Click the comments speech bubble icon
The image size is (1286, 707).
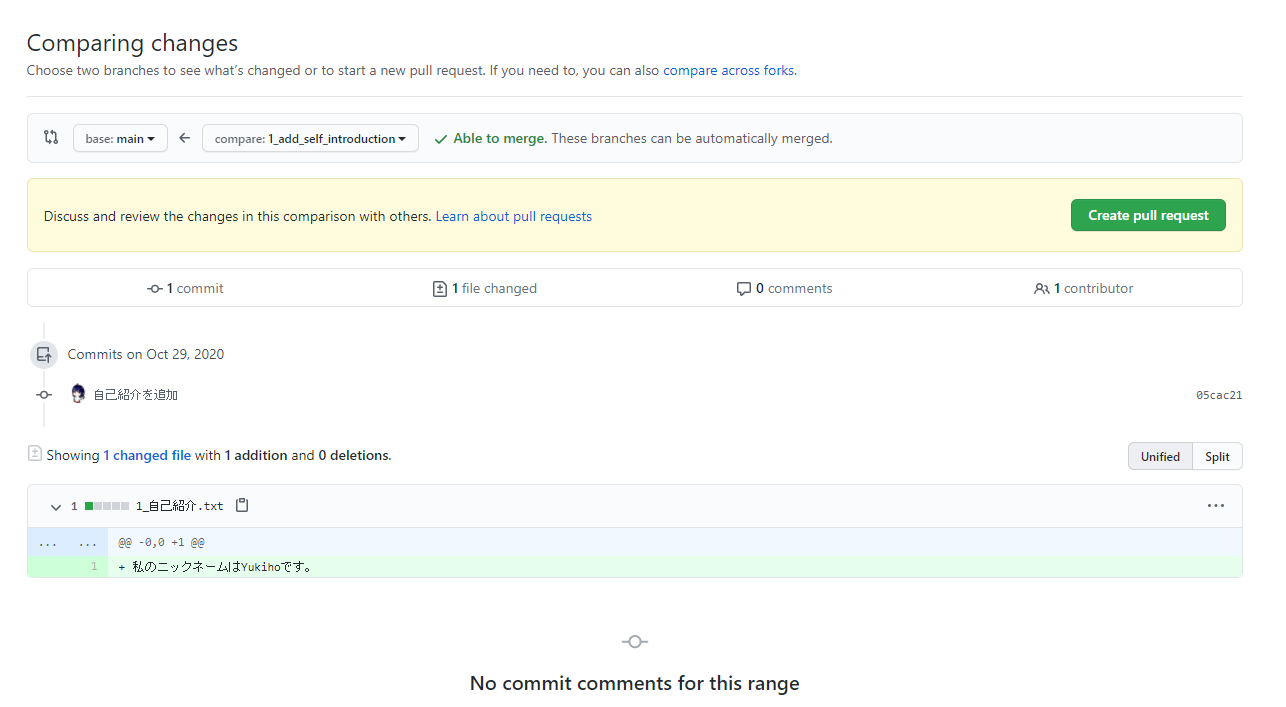[x=743, y=289]
